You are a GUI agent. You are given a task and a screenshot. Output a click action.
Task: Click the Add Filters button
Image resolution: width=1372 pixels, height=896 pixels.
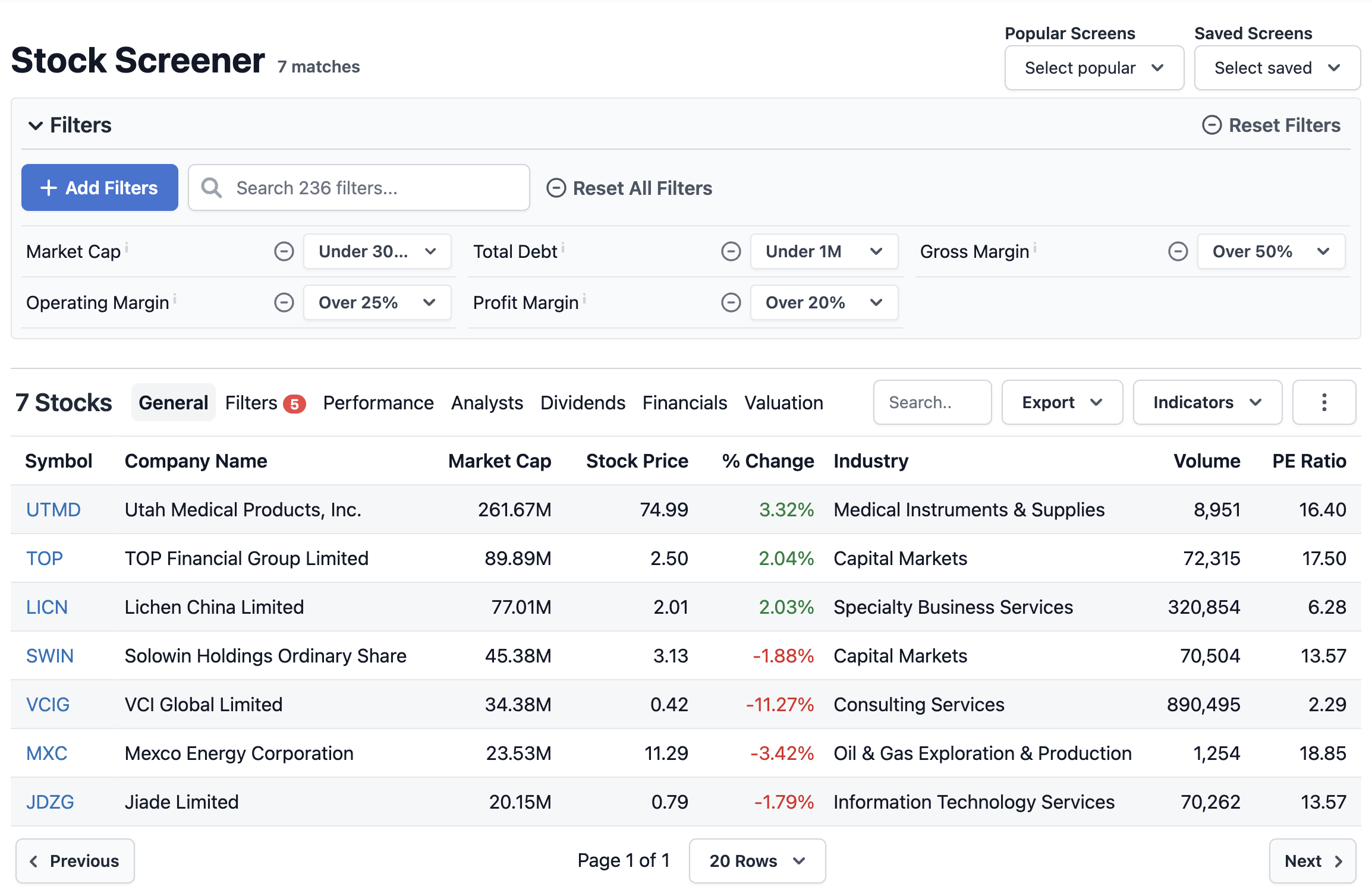tap(100, 188)
